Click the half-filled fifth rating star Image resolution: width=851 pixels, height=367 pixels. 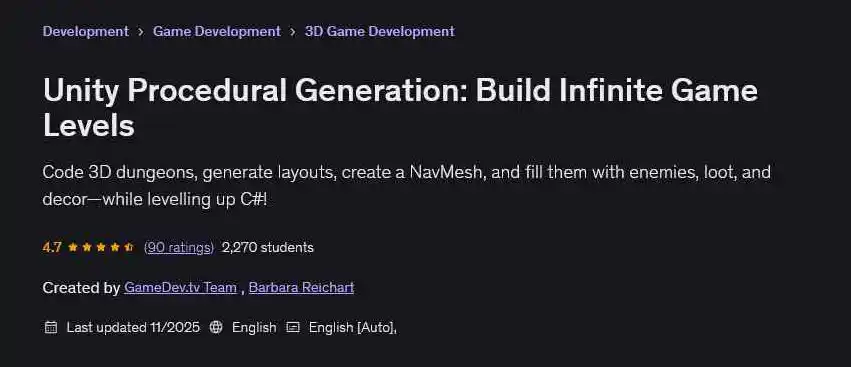coord(129,248)
